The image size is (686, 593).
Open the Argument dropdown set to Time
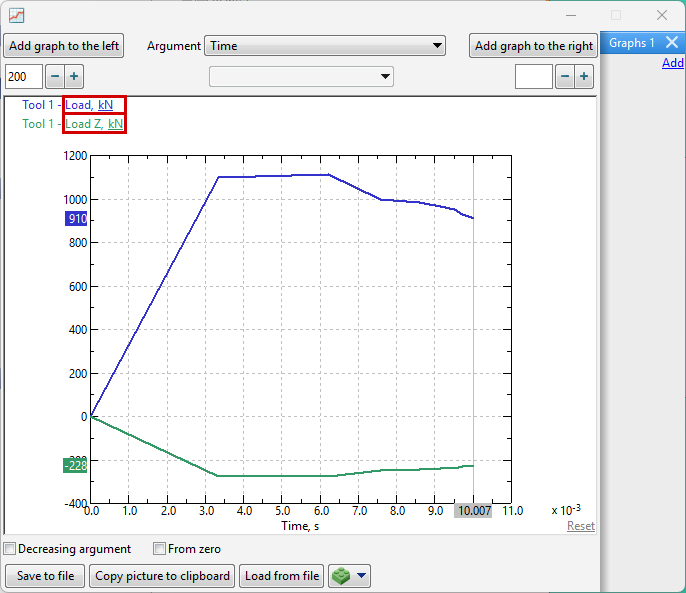[x=325, y=46]
